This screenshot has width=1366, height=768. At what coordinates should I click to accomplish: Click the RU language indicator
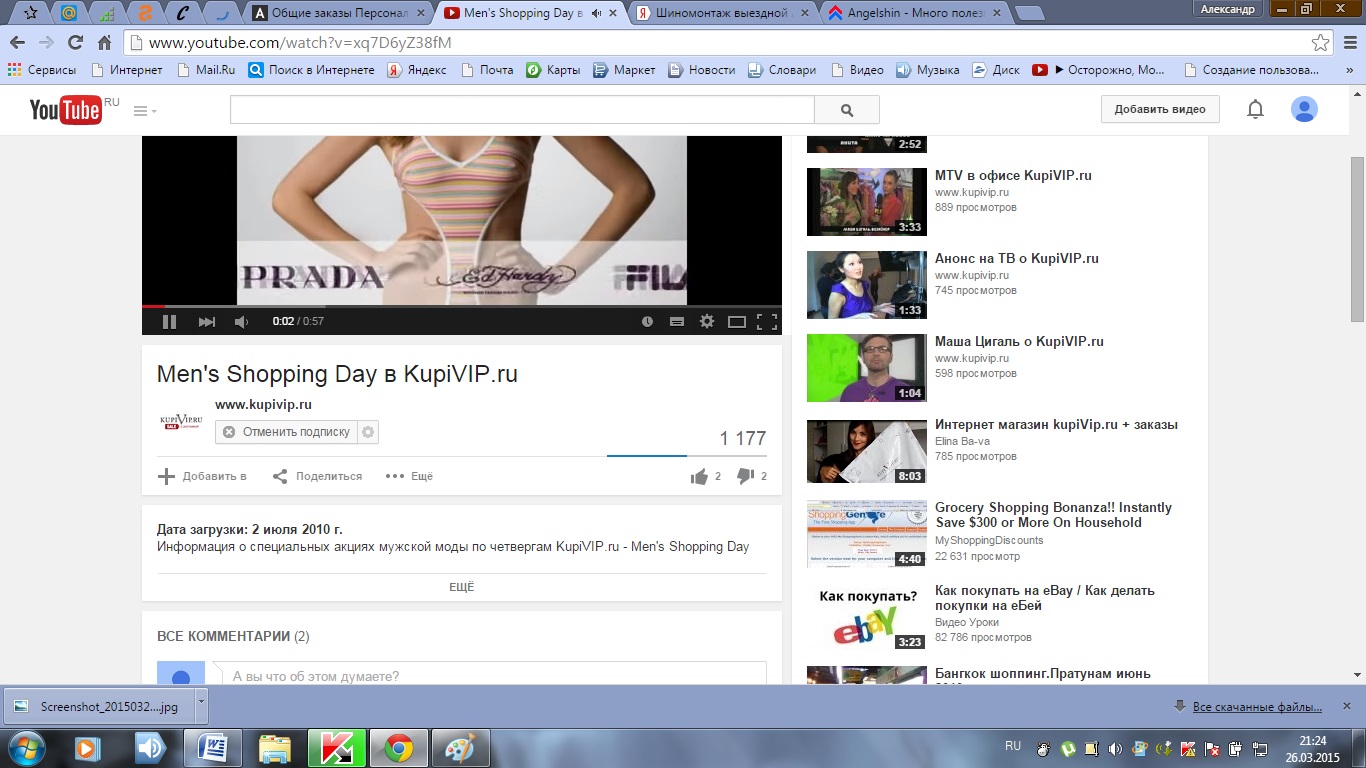[x=1012, y=746]
